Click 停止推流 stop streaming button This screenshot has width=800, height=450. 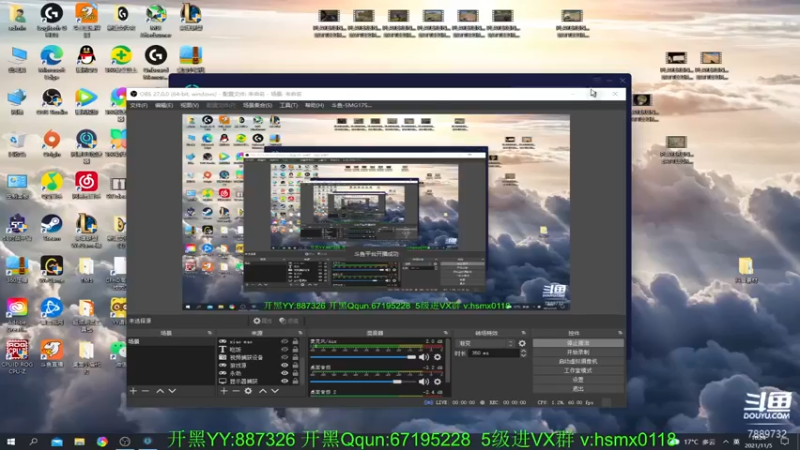pyautogui.click(x=578, y=343)
